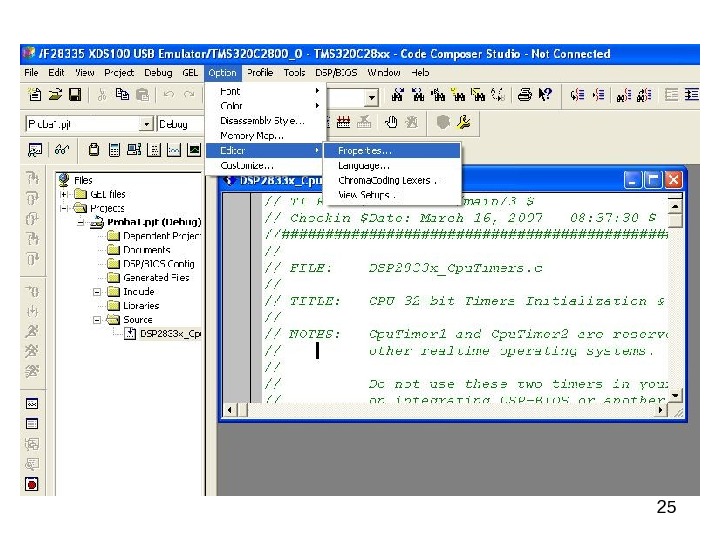This screenshot has width=720, height=540.
Task: Choose Properties in Editor submenu
Action: [x=392, y=151]
